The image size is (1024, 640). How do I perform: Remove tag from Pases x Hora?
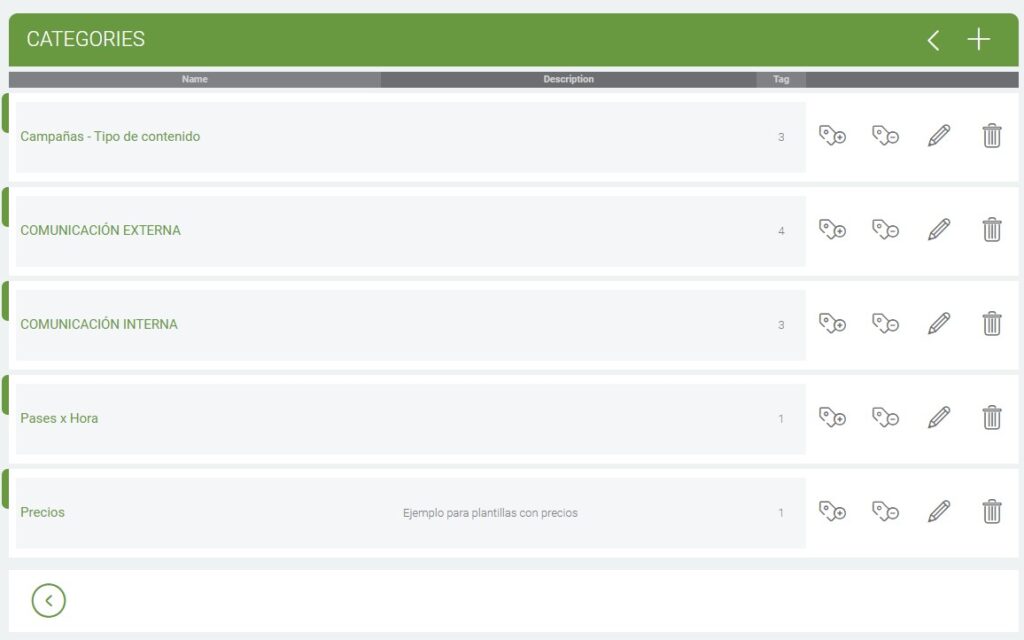[885, 418]
